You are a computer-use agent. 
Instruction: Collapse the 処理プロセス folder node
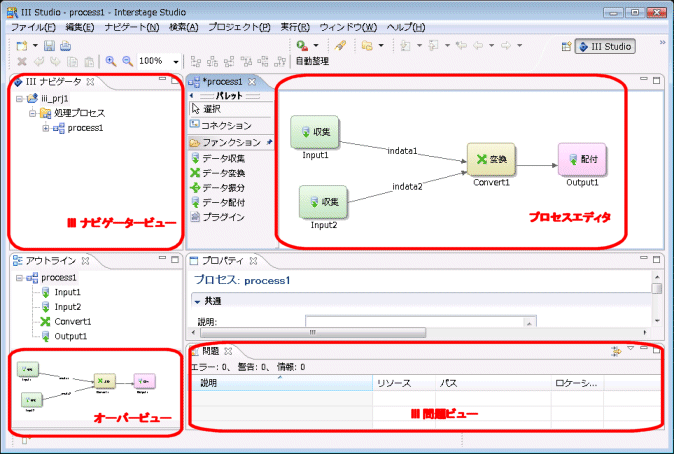pos(32,114)
